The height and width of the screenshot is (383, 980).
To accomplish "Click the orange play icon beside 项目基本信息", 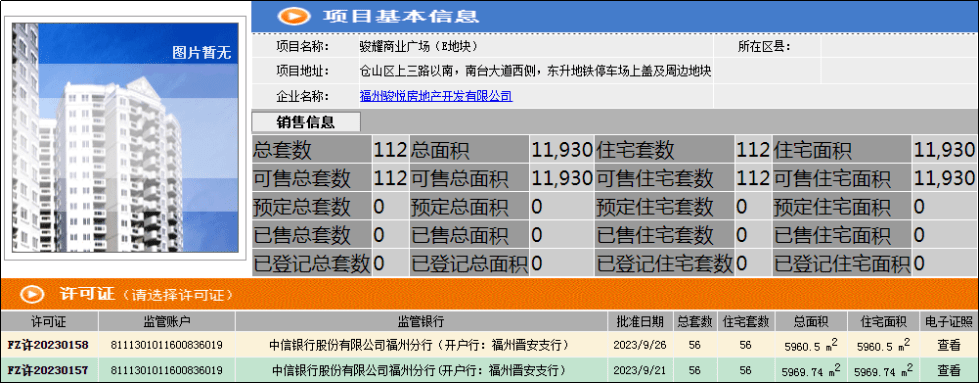I will (295, 15).
